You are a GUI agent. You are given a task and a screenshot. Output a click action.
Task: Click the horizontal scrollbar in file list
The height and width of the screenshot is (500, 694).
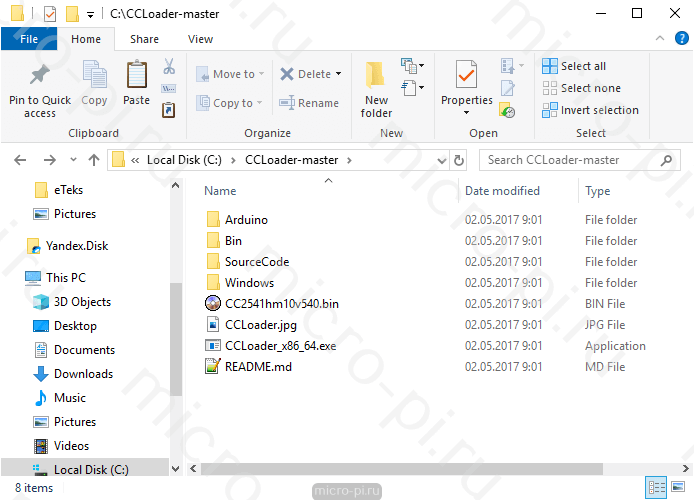tap(400, 468)
